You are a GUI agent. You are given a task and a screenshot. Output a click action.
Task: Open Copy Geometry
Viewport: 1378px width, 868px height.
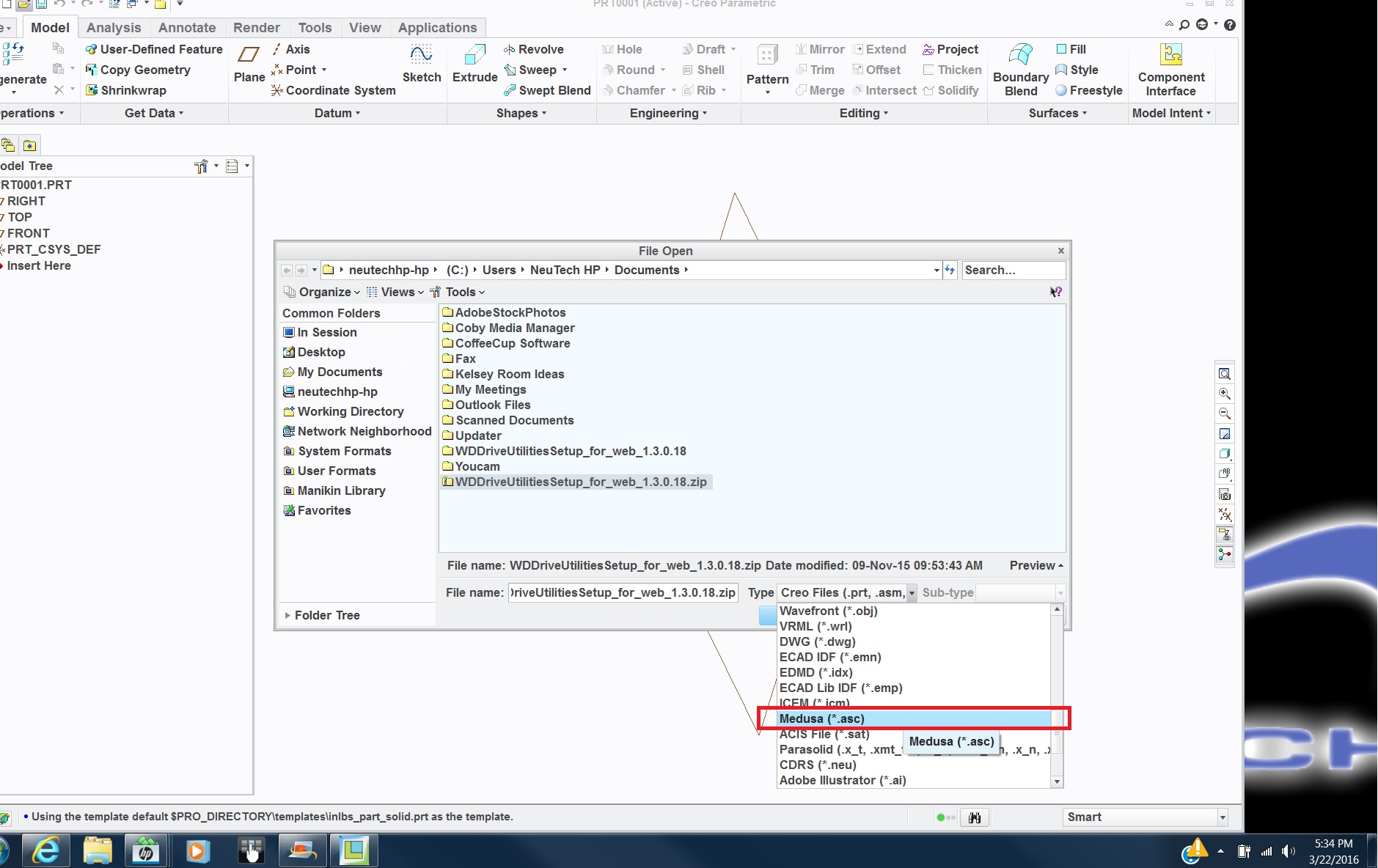click(x=138, y=70)
